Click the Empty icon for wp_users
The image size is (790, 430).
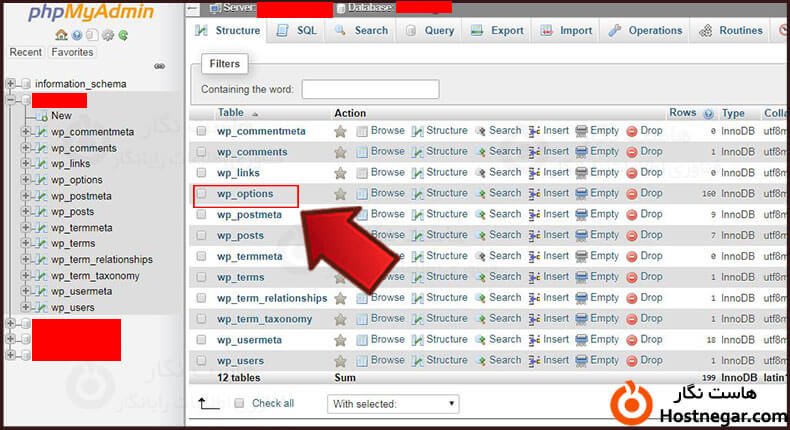point(581,361)
